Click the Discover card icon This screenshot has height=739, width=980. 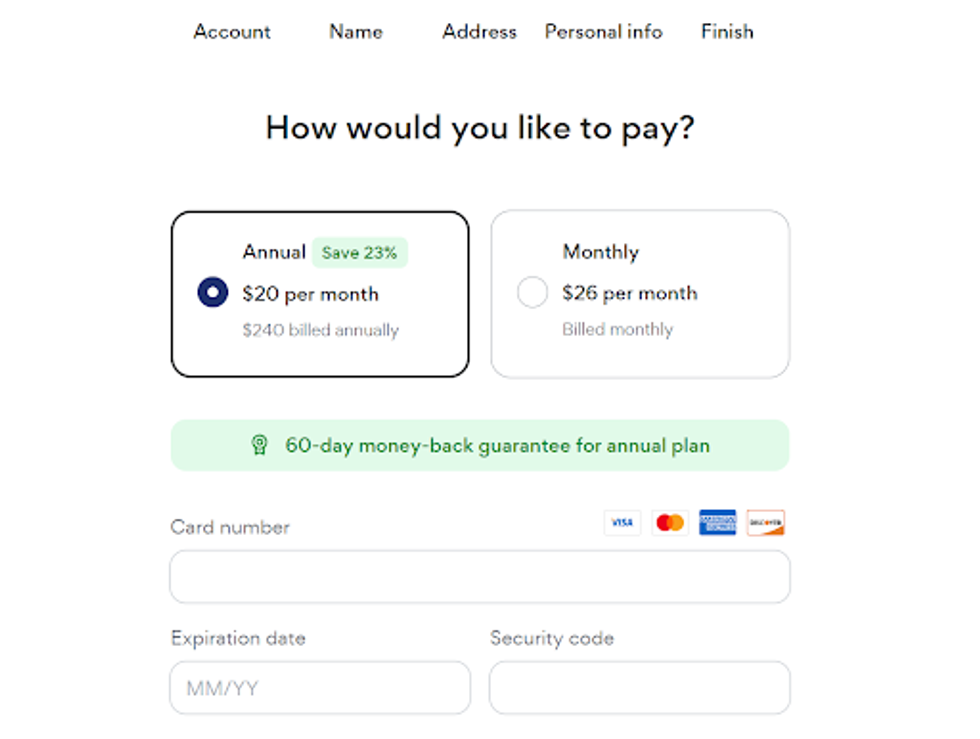765,523
